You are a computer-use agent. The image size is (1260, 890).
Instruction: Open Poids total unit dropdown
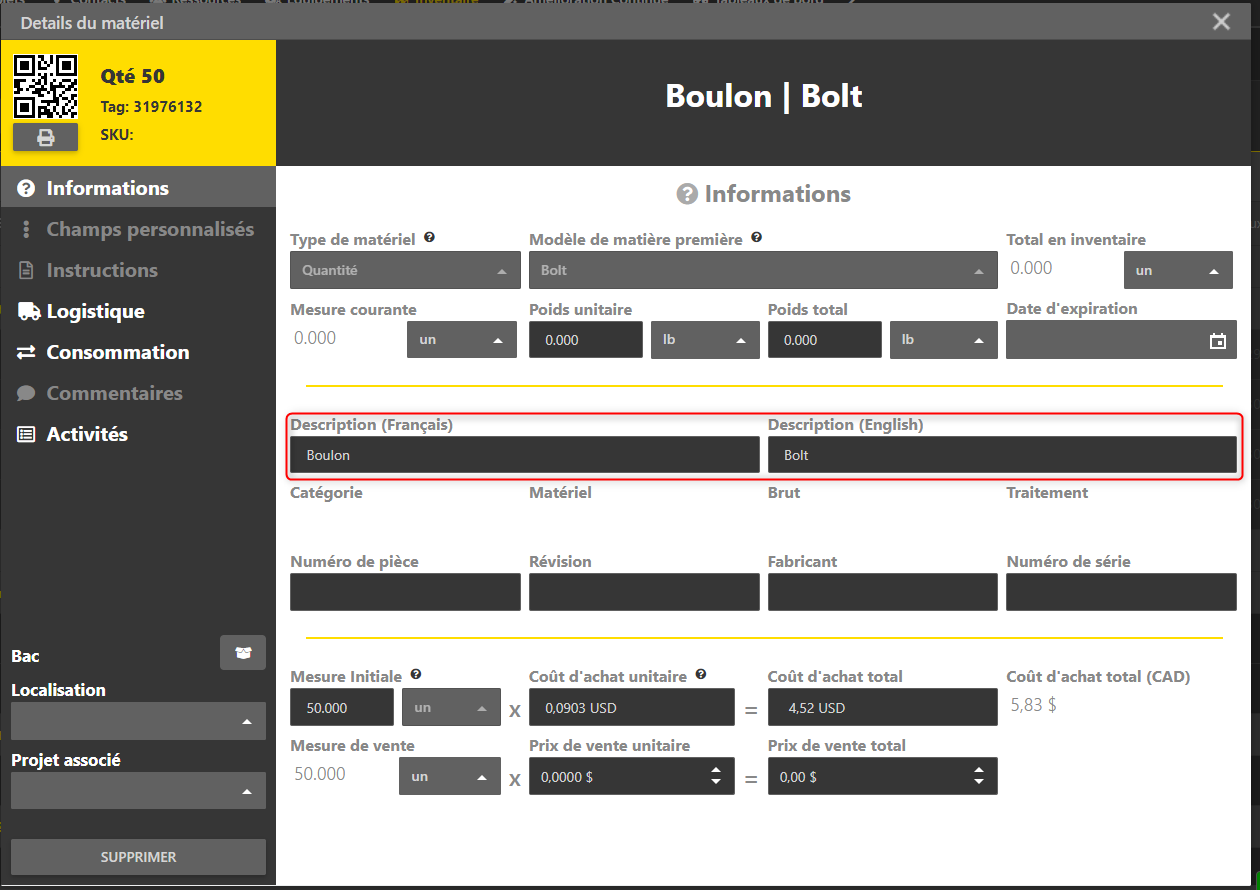944,340
